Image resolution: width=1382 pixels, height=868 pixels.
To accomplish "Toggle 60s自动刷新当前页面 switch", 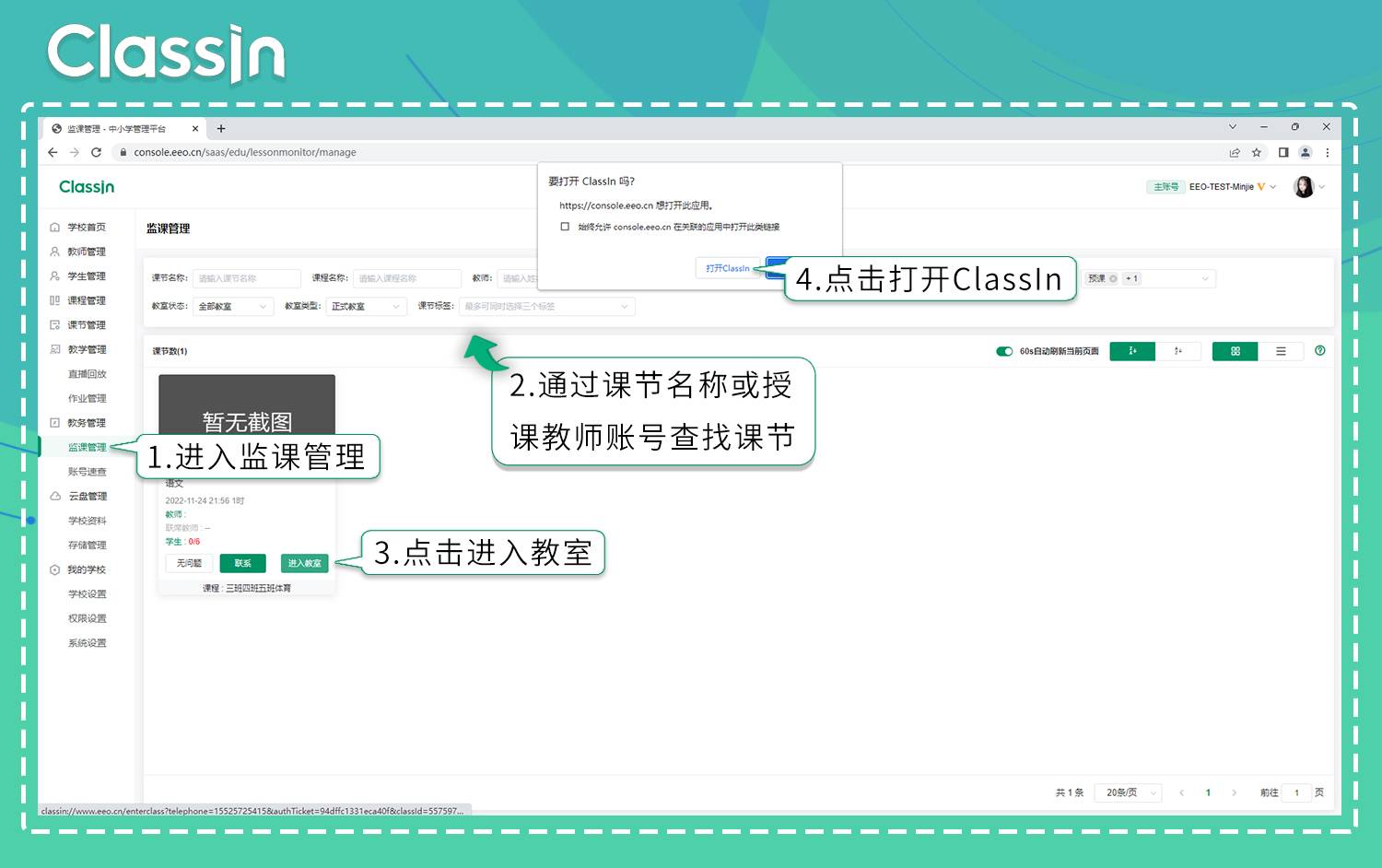I will 1004,351.
